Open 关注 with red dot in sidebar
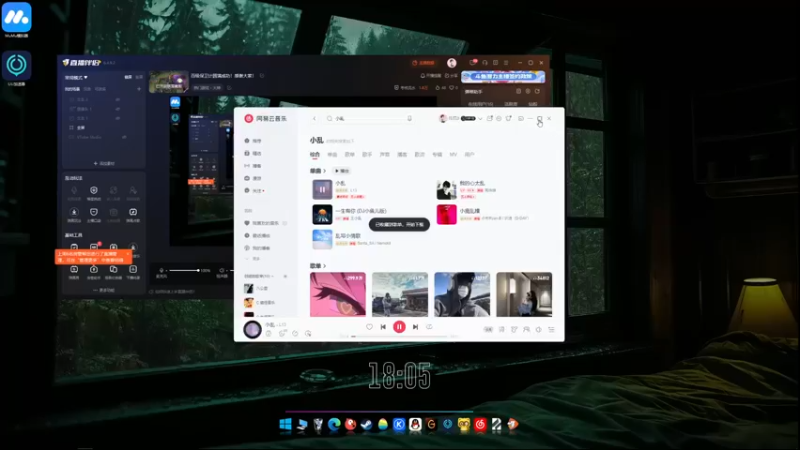Screen dimensions: 800x450 click(254, 191)
